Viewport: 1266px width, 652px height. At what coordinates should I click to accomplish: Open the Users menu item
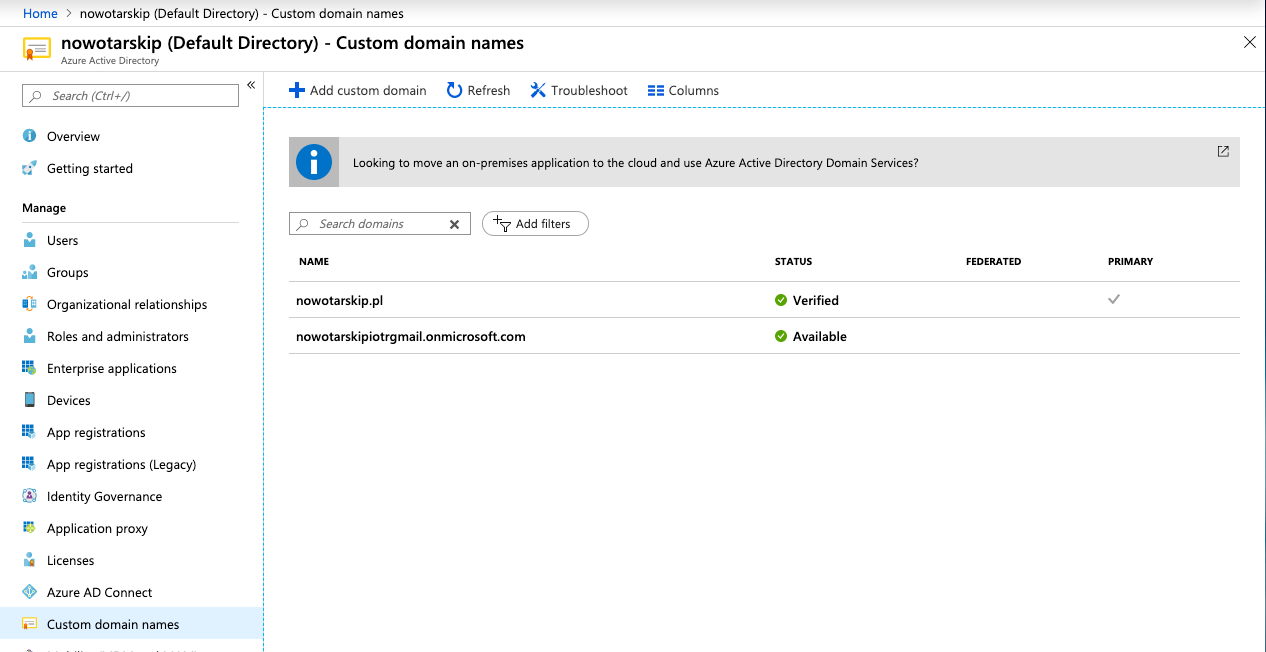(x=62, y=240)
